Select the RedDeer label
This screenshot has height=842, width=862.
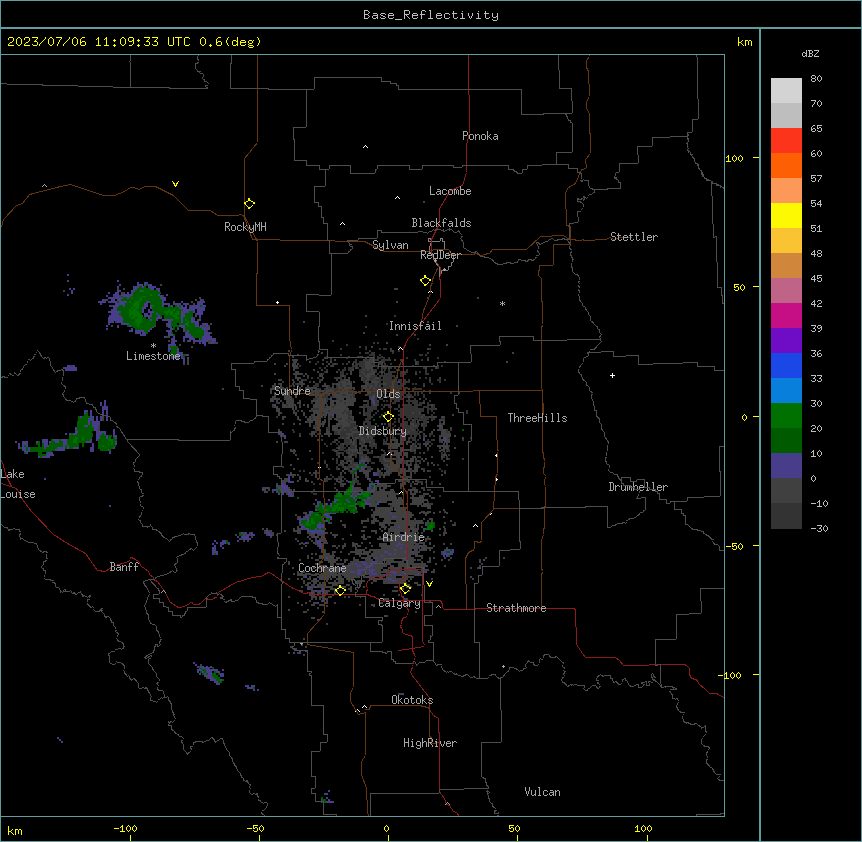[x=440, y=255]
